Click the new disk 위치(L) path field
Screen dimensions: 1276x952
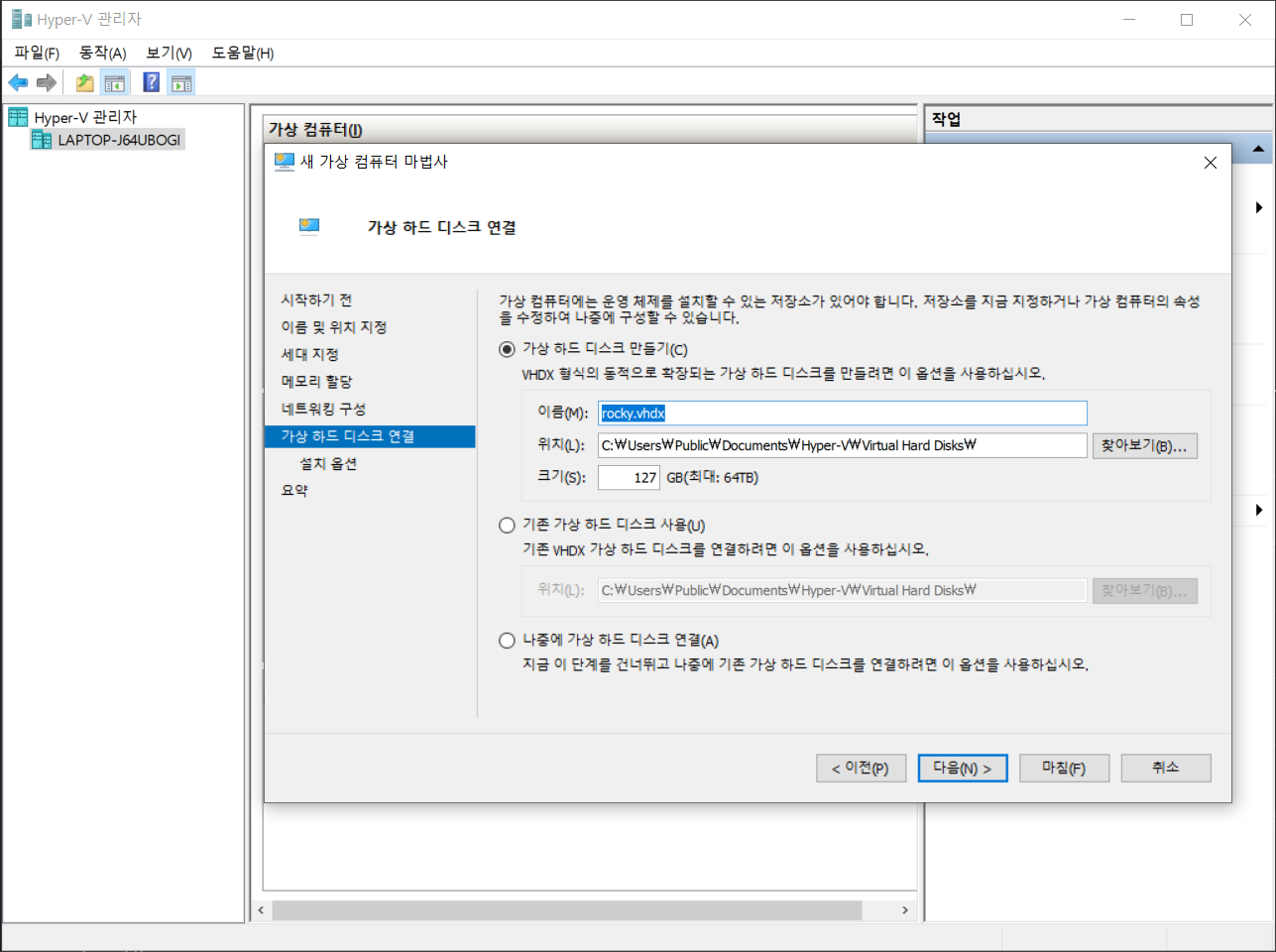(x=843, y=446)
